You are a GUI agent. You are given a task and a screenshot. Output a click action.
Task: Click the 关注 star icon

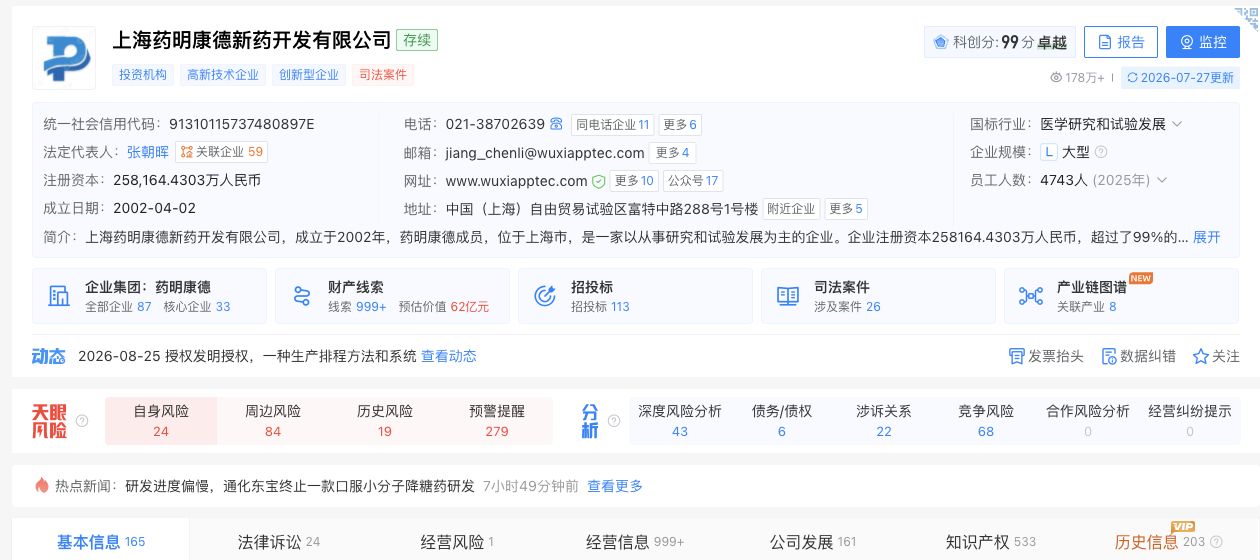pos(1200,356)
